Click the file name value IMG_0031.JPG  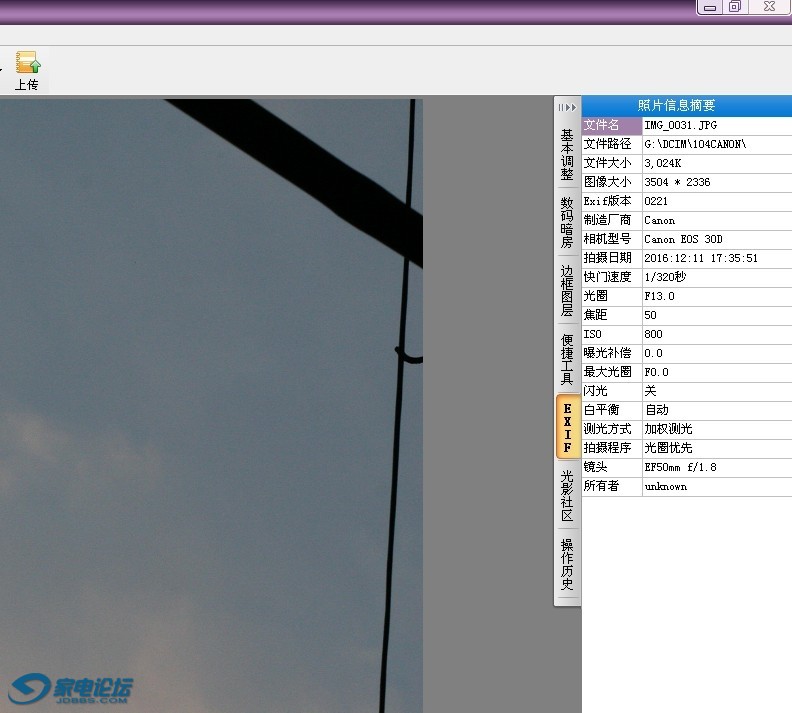[680, 125]
